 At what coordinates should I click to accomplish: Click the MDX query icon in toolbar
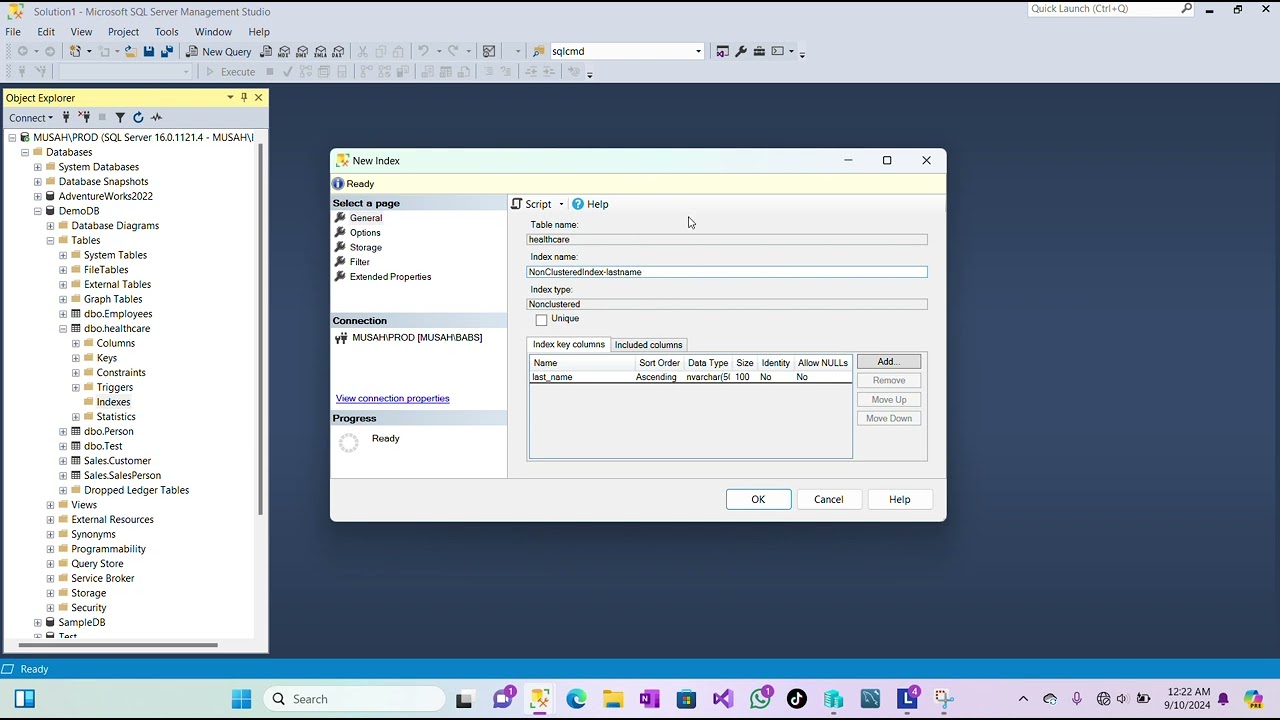coord(285,51)
